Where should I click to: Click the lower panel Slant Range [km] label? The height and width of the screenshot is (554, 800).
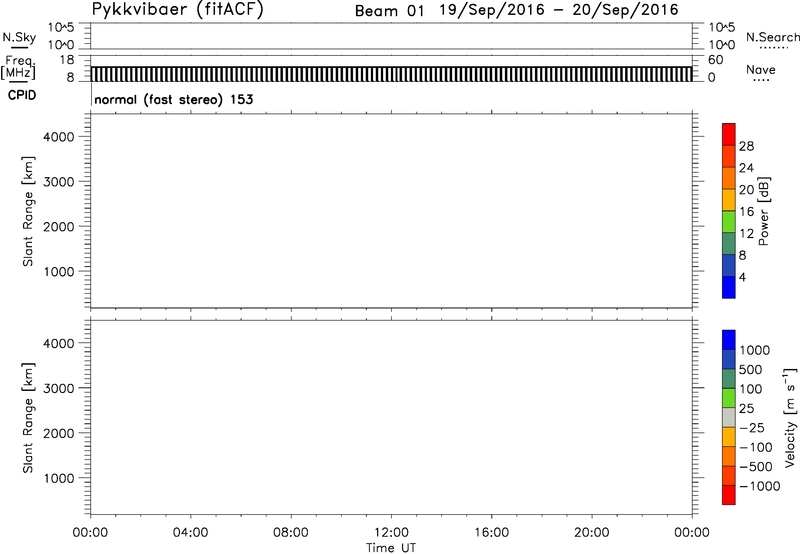(x=28, y=418)
